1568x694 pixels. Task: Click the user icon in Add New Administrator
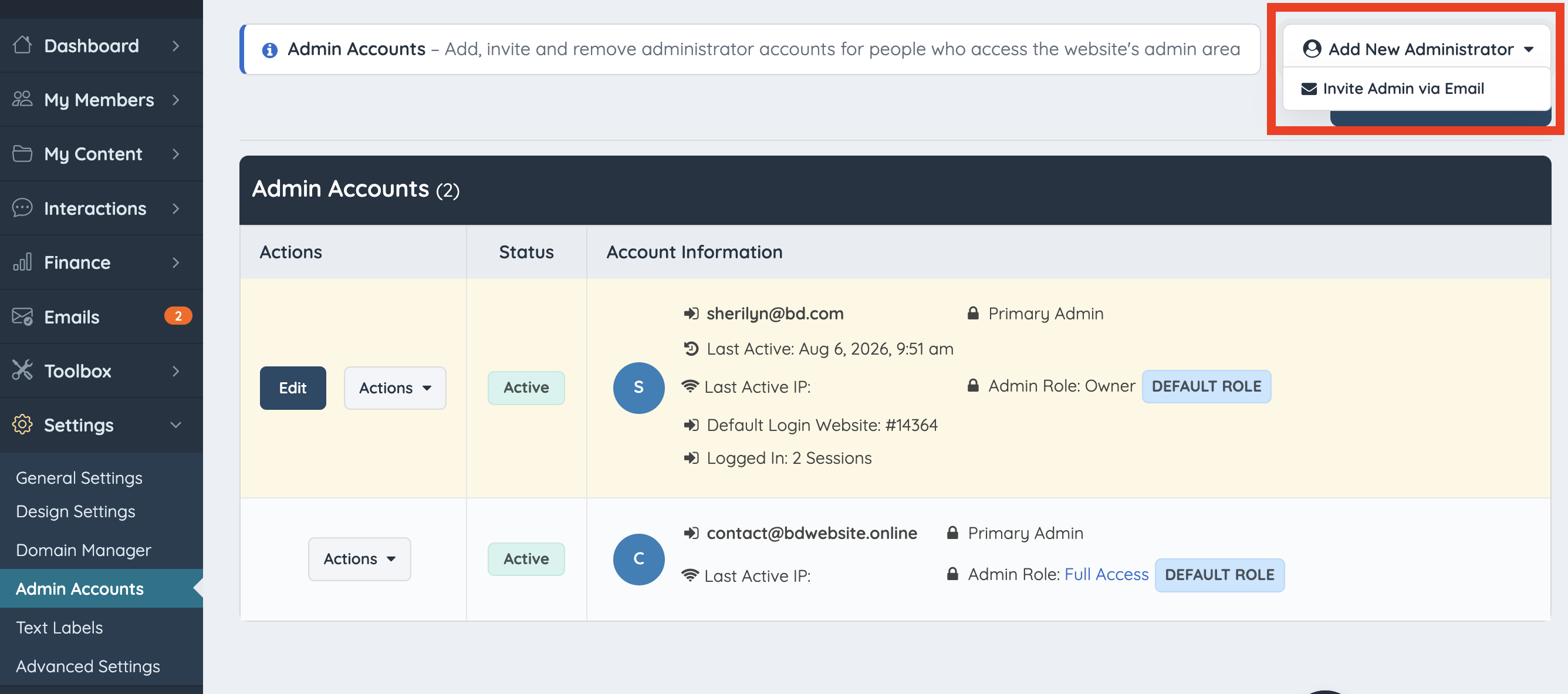(1312, 49)
